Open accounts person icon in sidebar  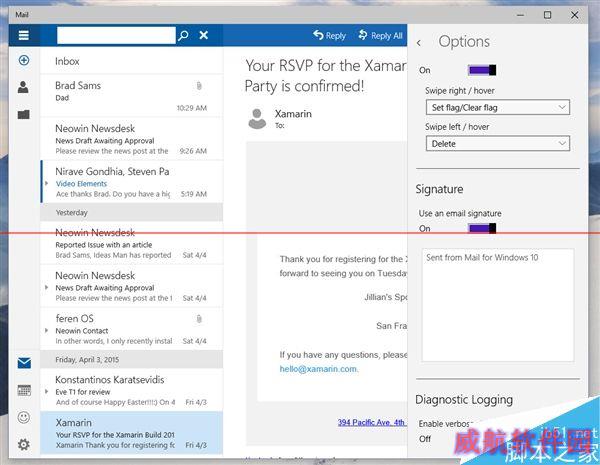coord(23,87)
